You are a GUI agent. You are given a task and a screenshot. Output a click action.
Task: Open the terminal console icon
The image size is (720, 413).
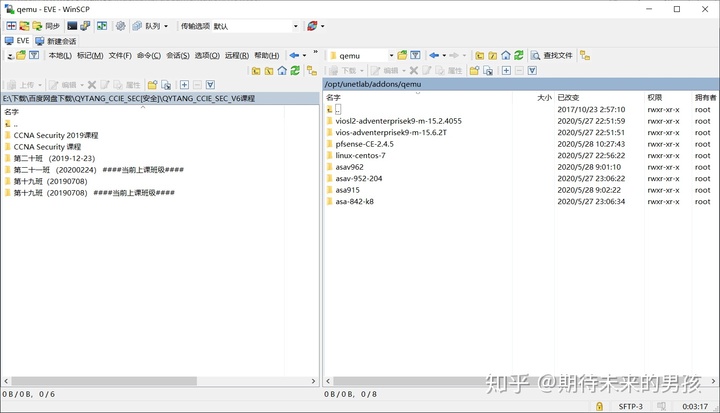(72, 26)
